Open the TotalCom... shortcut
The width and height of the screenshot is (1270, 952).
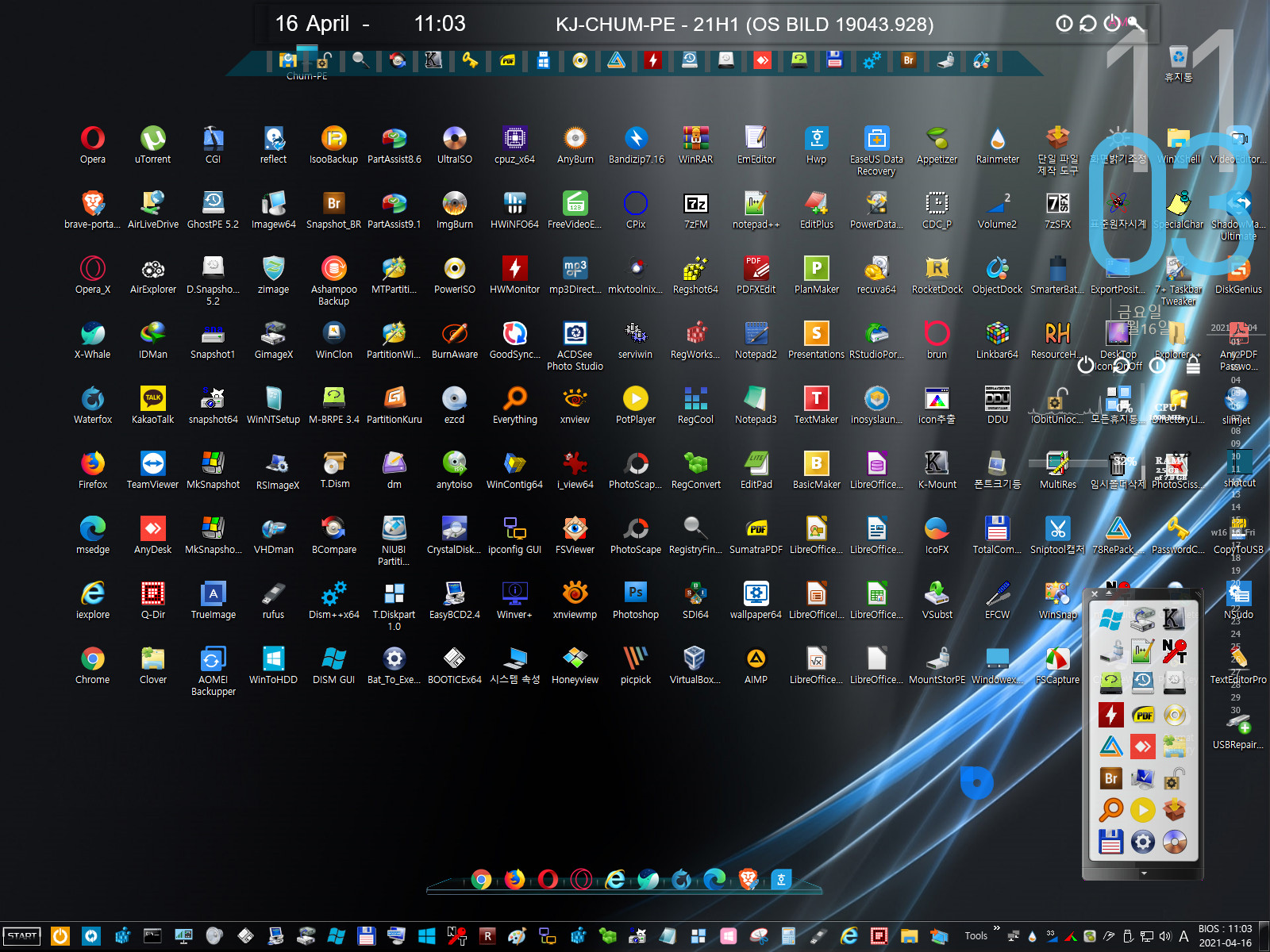pos(998,535)
